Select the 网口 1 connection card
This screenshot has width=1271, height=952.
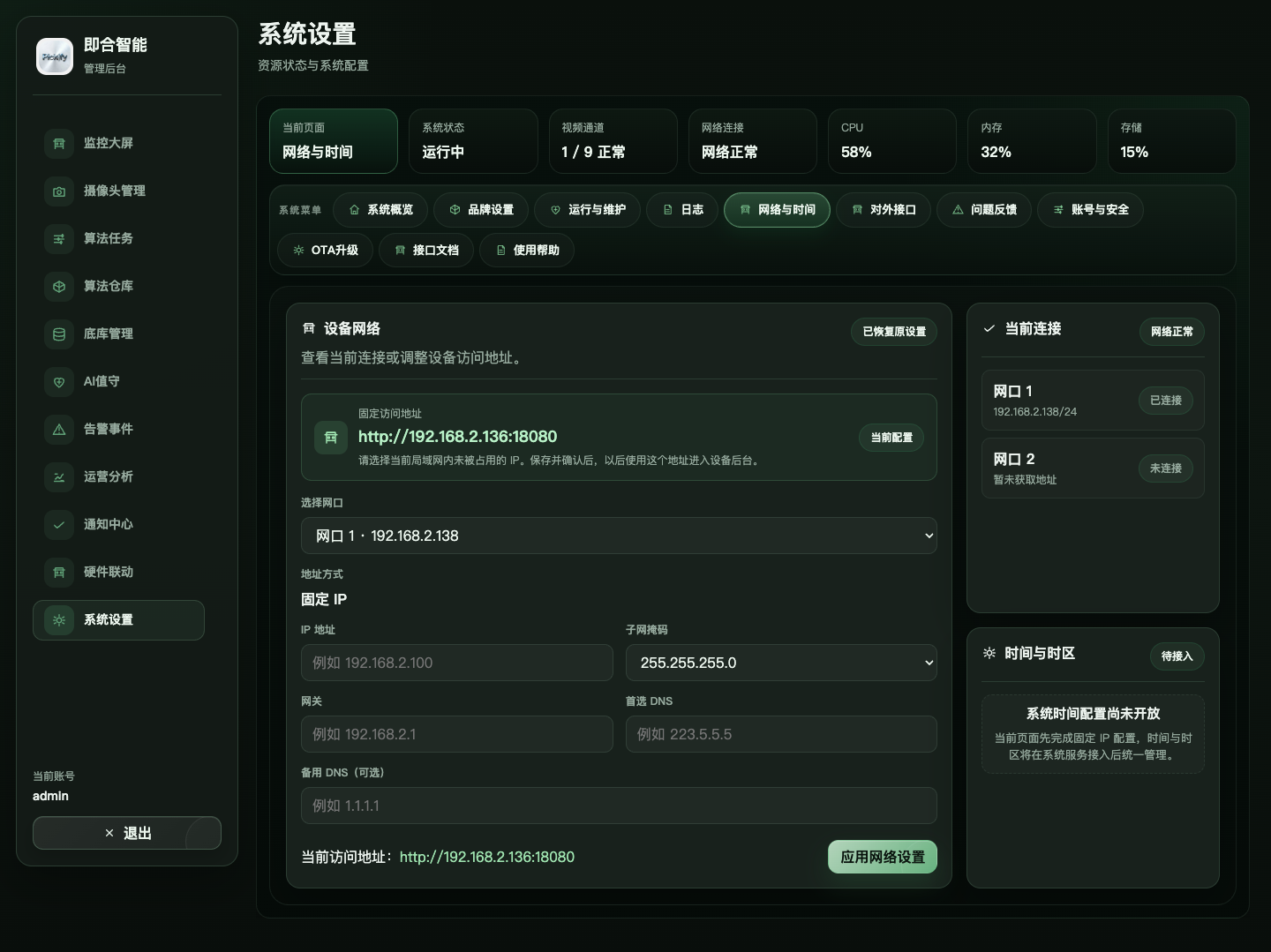(1093, 401)
